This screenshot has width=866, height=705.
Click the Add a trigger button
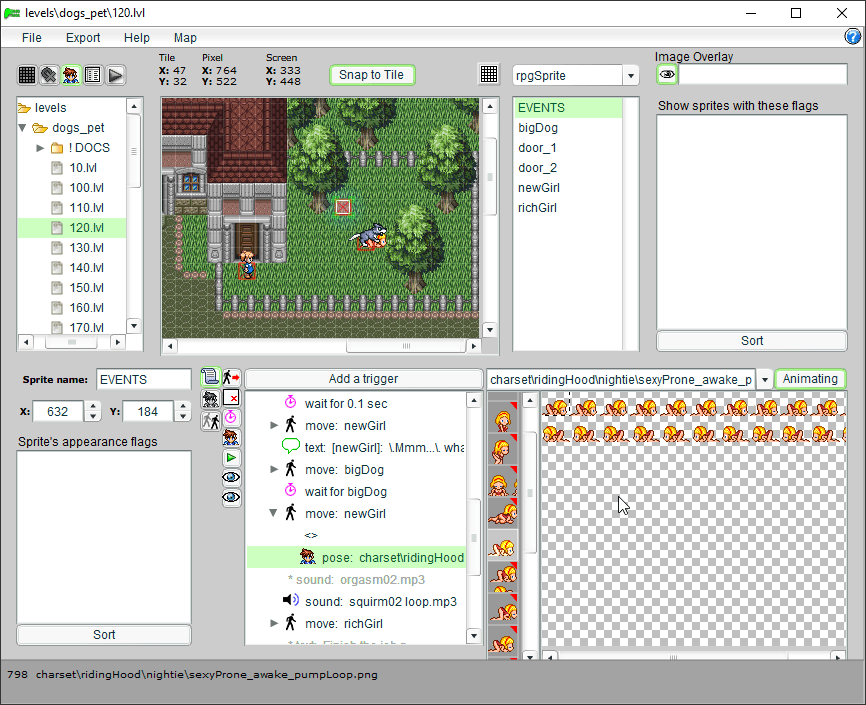(x=363, y=379)
